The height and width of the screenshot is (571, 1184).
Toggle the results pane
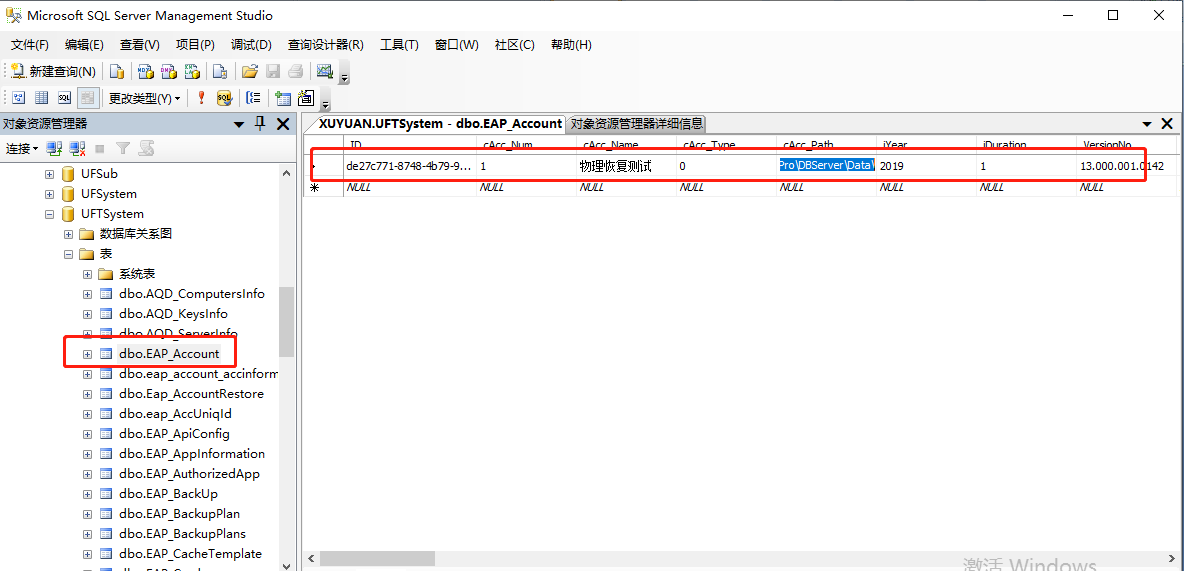(x=88, y=97)
